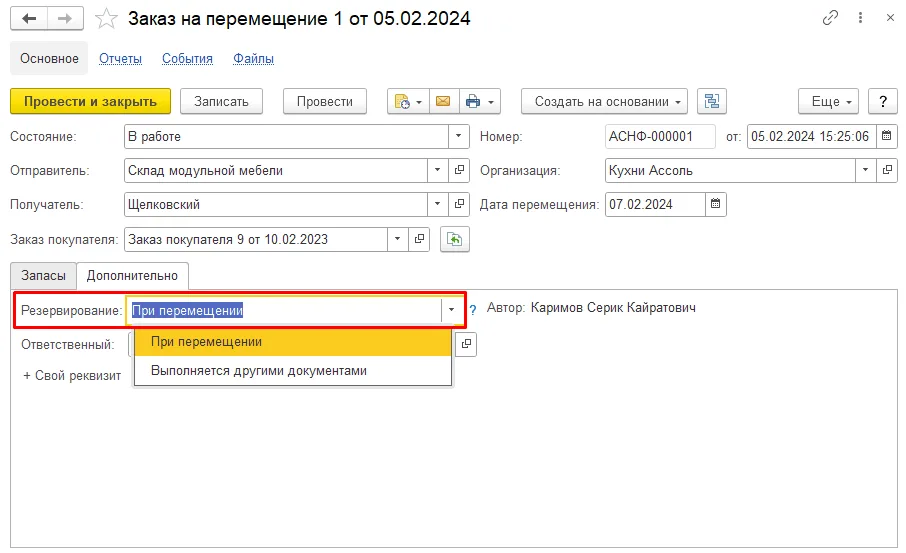Viewport: 906px width, 553px height.
Task: Open the document structure icon button
Action: [712, 102]
